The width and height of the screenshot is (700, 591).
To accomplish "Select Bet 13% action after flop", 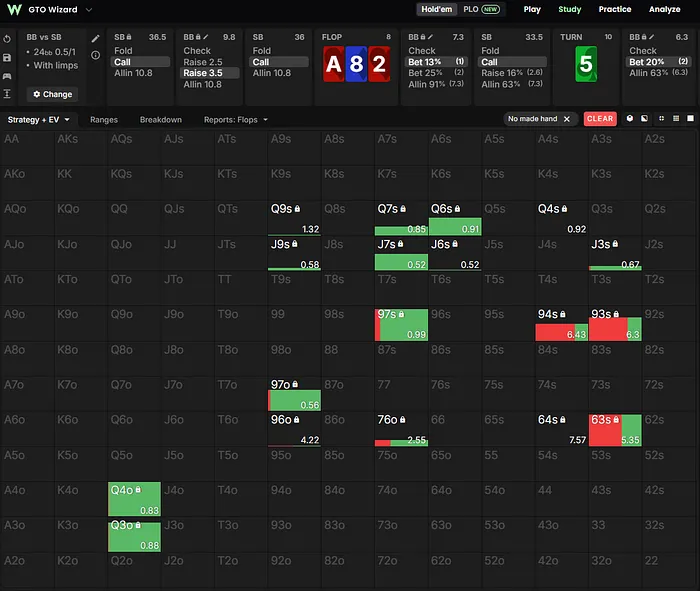I will [436, 62].
